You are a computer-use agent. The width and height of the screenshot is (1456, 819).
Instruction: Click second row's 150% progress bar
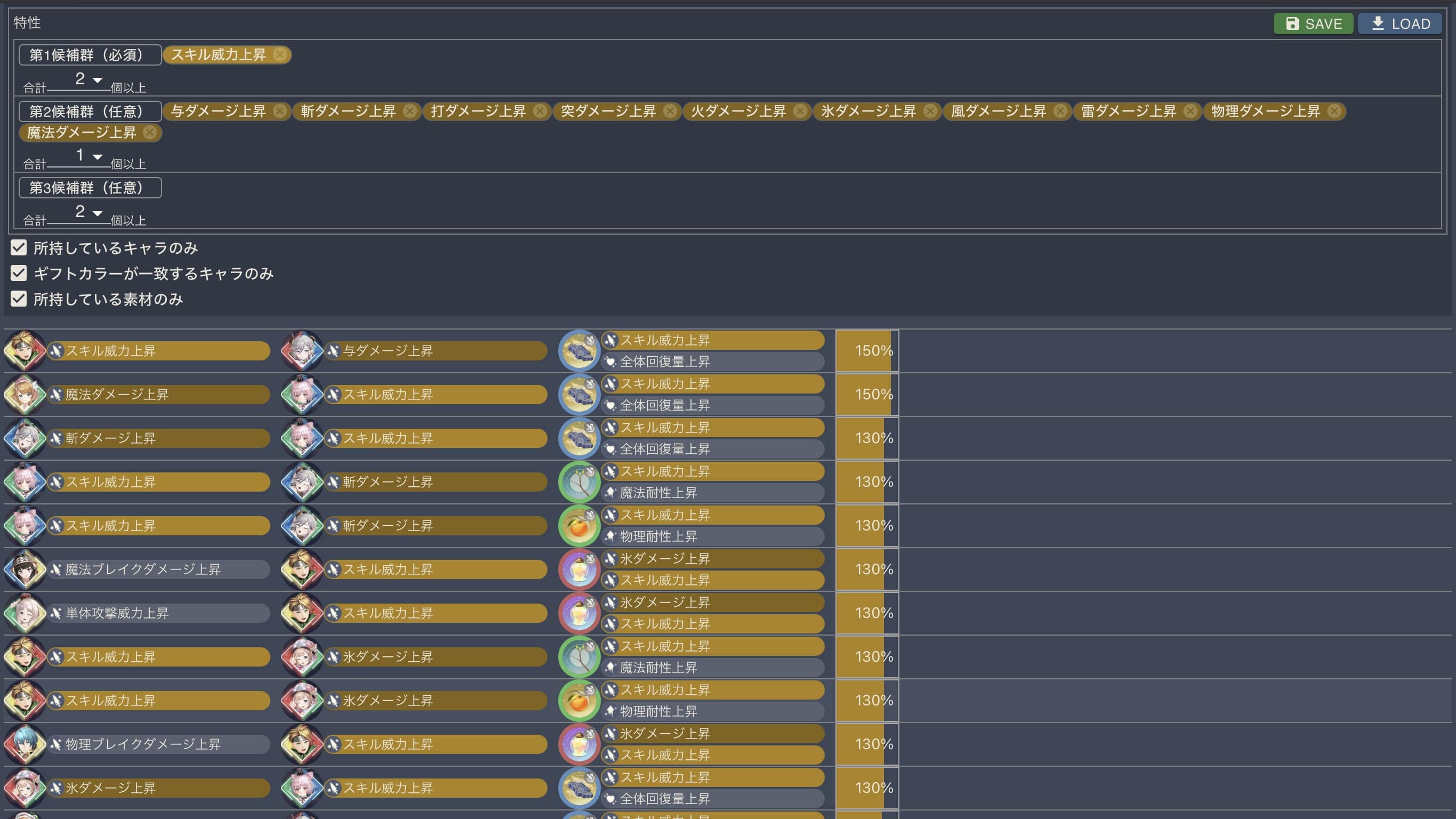(867, 394)
